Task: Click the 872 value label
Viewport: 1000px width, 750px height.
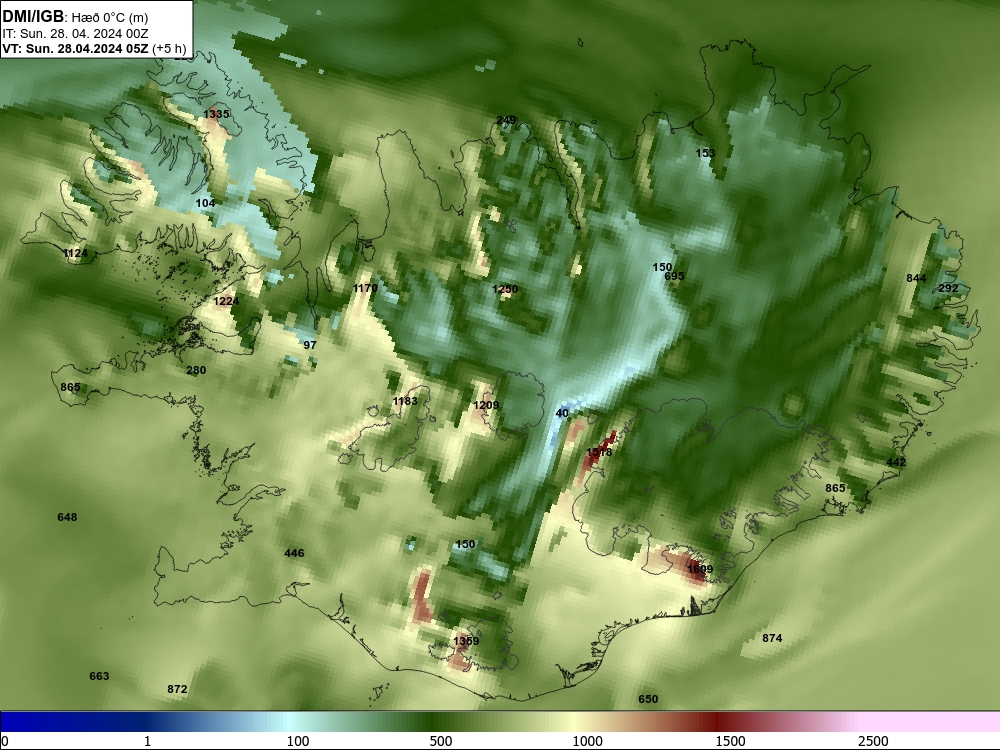Action: click(177, 689)
